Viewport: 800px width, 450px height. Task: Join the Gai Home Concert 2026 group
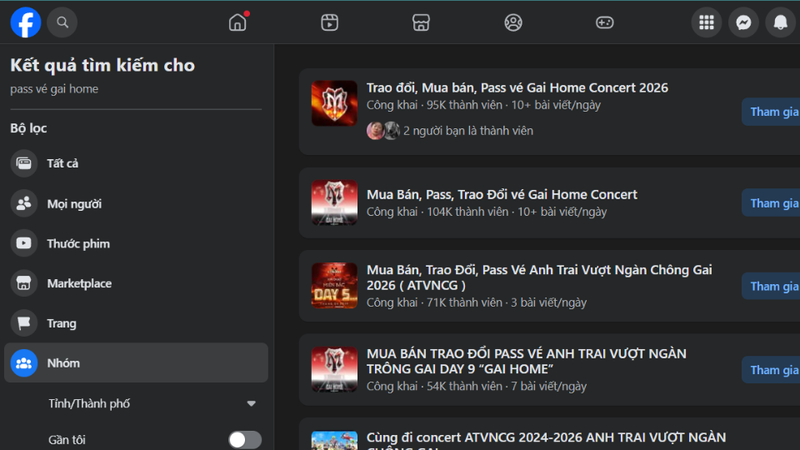point(772,112)
